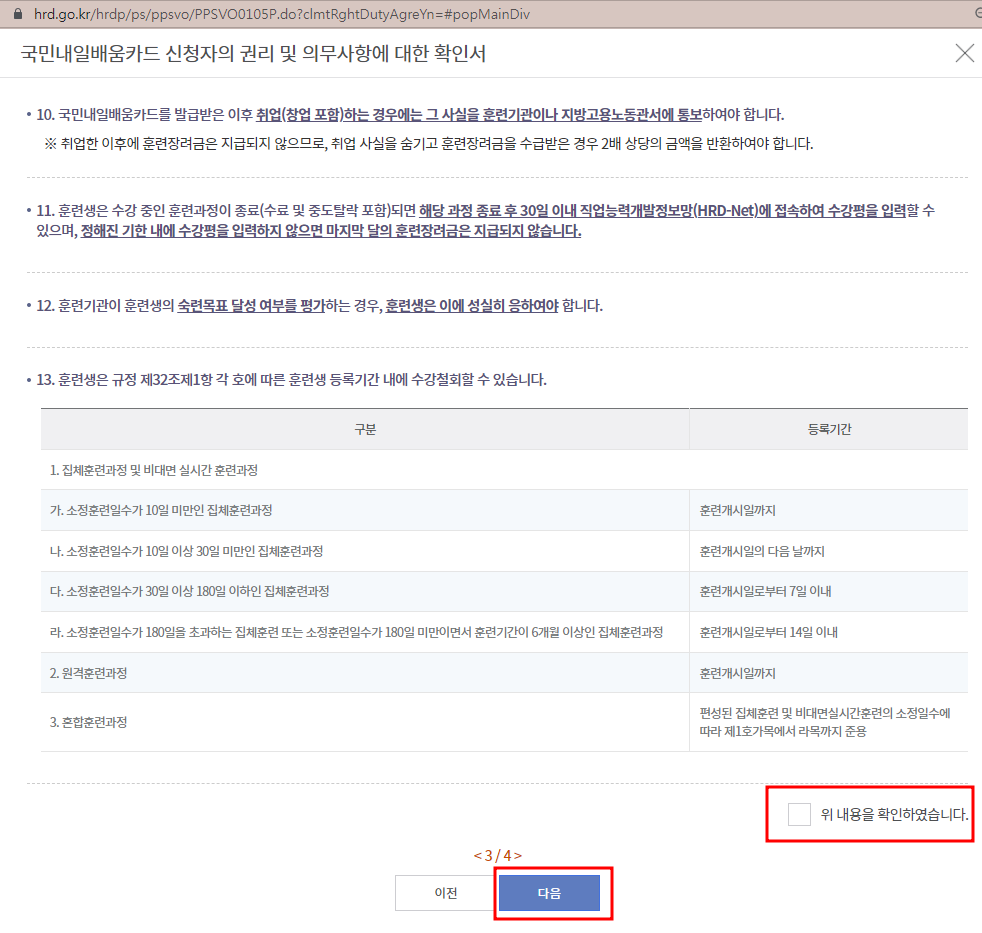Check the '위 내용을 확인하였습니다' checkbox

799,814
